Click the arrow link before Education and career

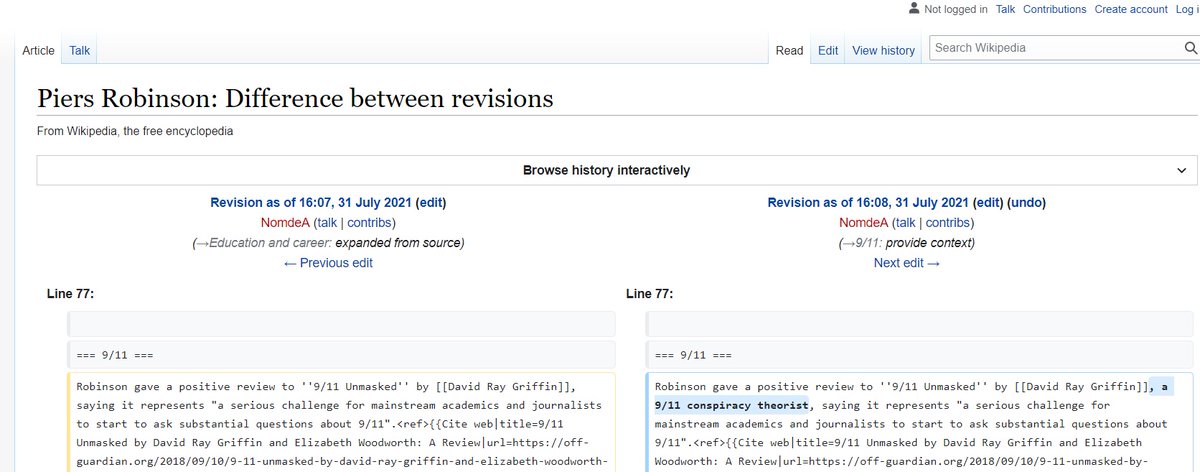201,243
